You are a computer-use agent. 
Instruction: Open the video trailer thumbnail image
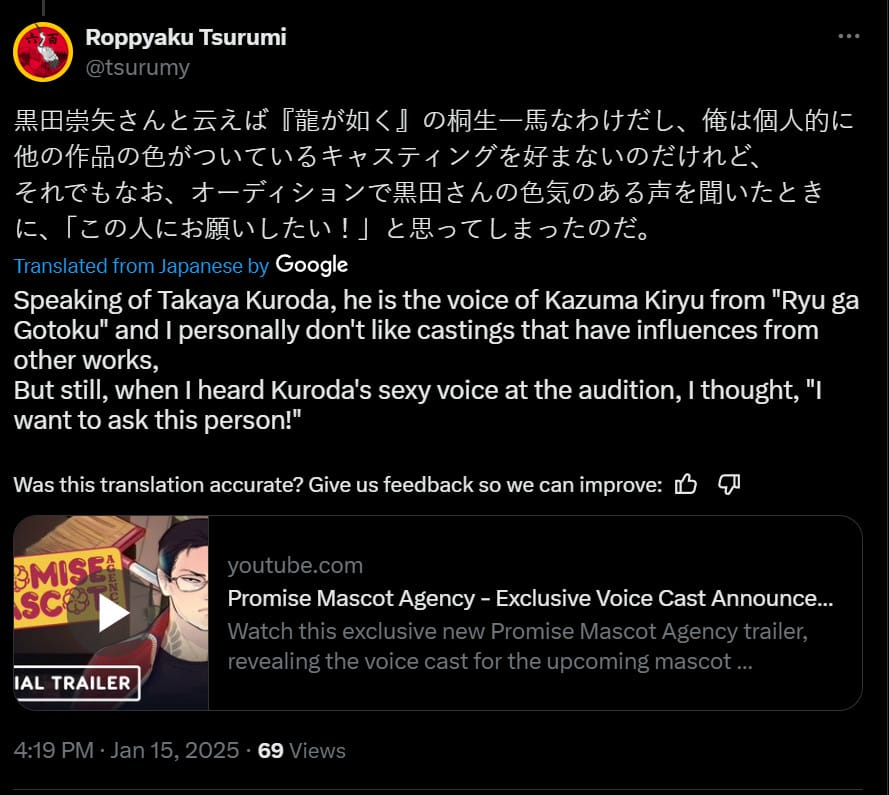(111, 613)
